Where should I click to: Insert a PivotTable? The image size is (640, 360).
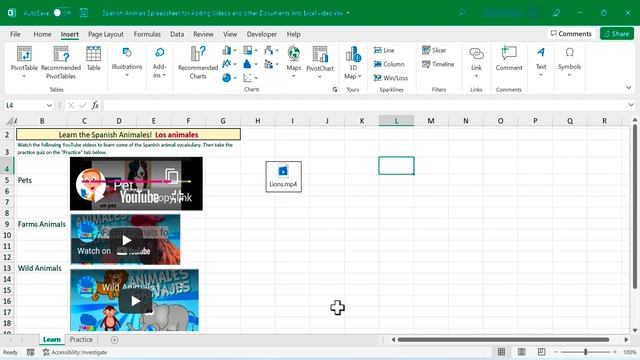[24, 61]
